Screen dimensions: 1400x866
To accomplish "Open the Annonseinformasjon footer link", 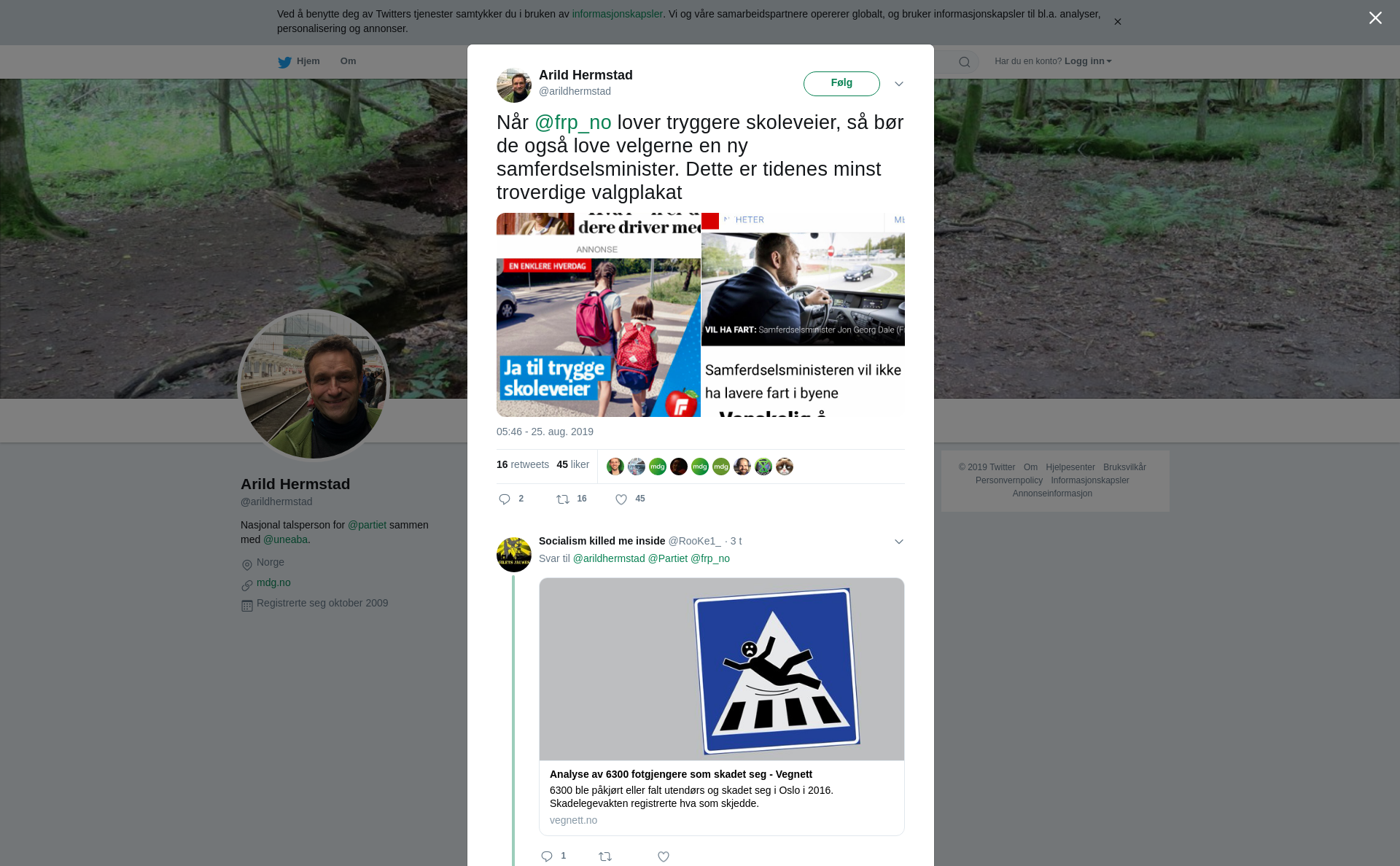I will pos(1052,494).
